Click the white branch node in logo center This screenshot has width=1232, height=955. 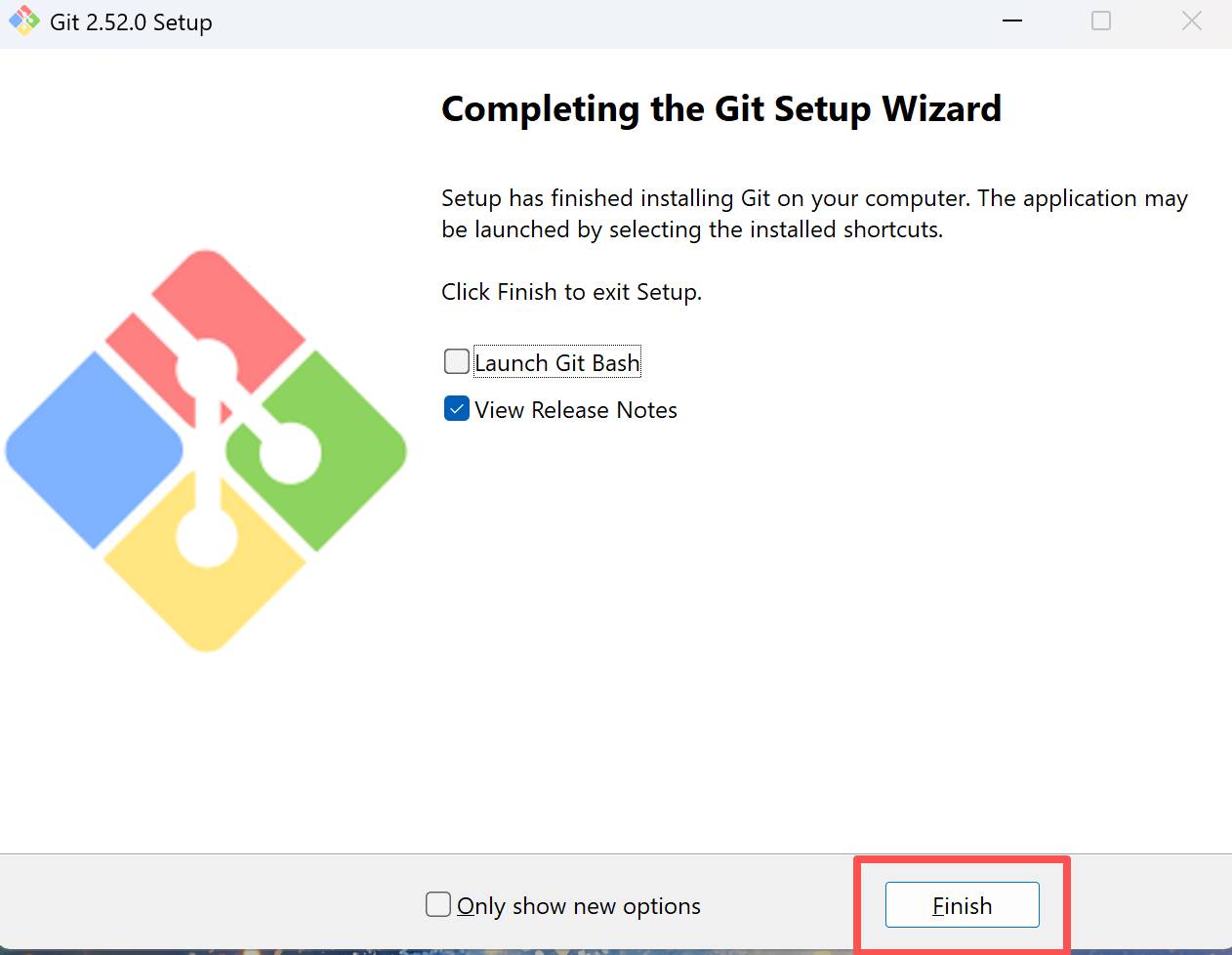click(x=206, y=370)
